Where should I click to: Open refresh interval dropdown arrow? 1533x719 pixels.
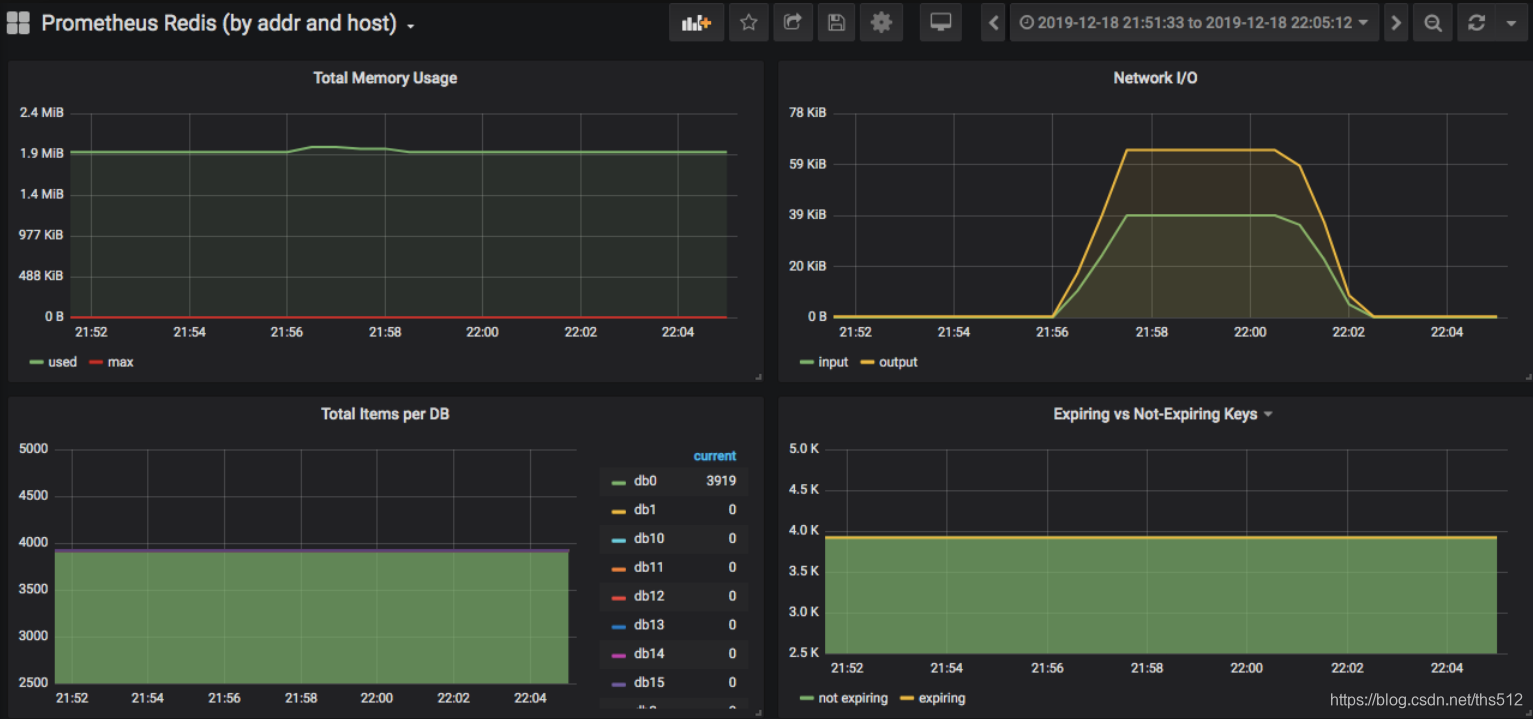tap(1511, 23)
